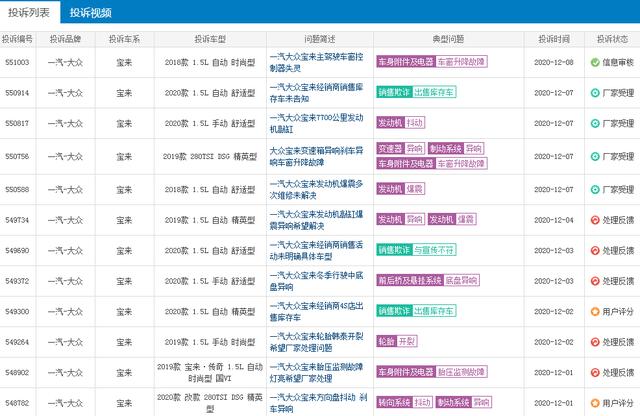Select the 投诉列表 tab
The height and width of the screenshot is (416, 640).
coord(30,12)
